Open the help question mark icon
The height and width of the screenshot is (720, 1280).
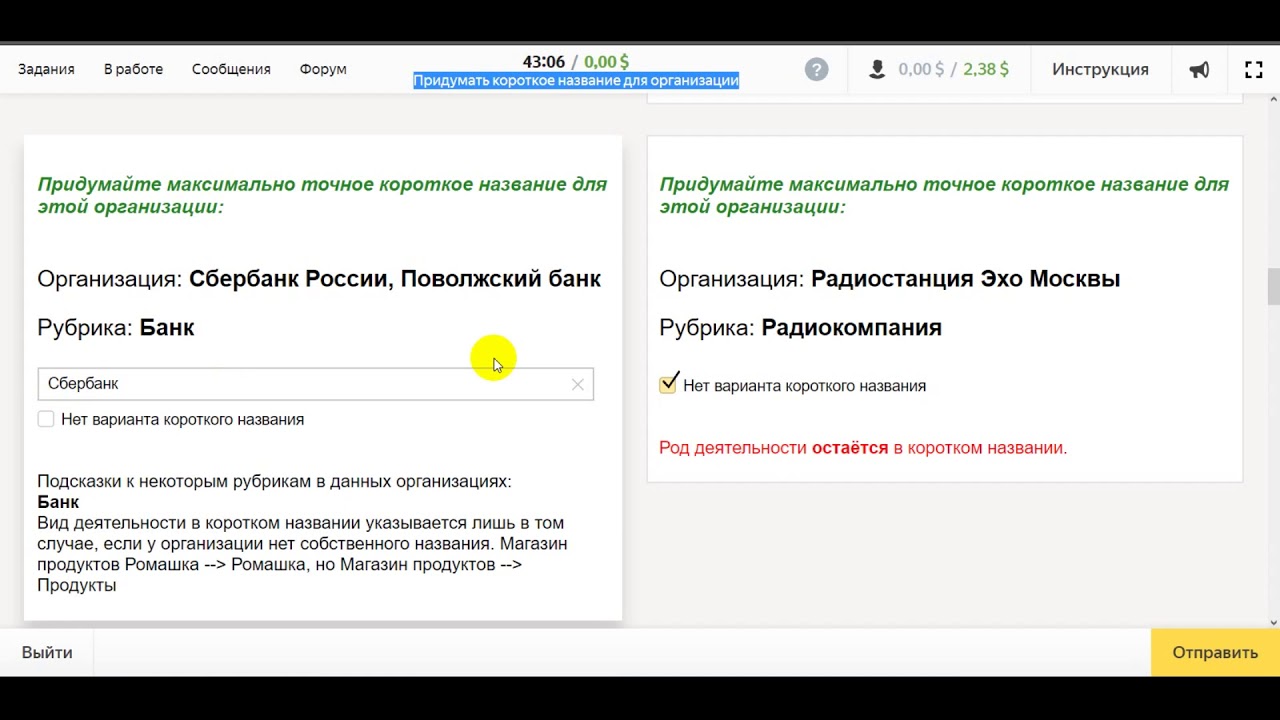tap(817, 69)
